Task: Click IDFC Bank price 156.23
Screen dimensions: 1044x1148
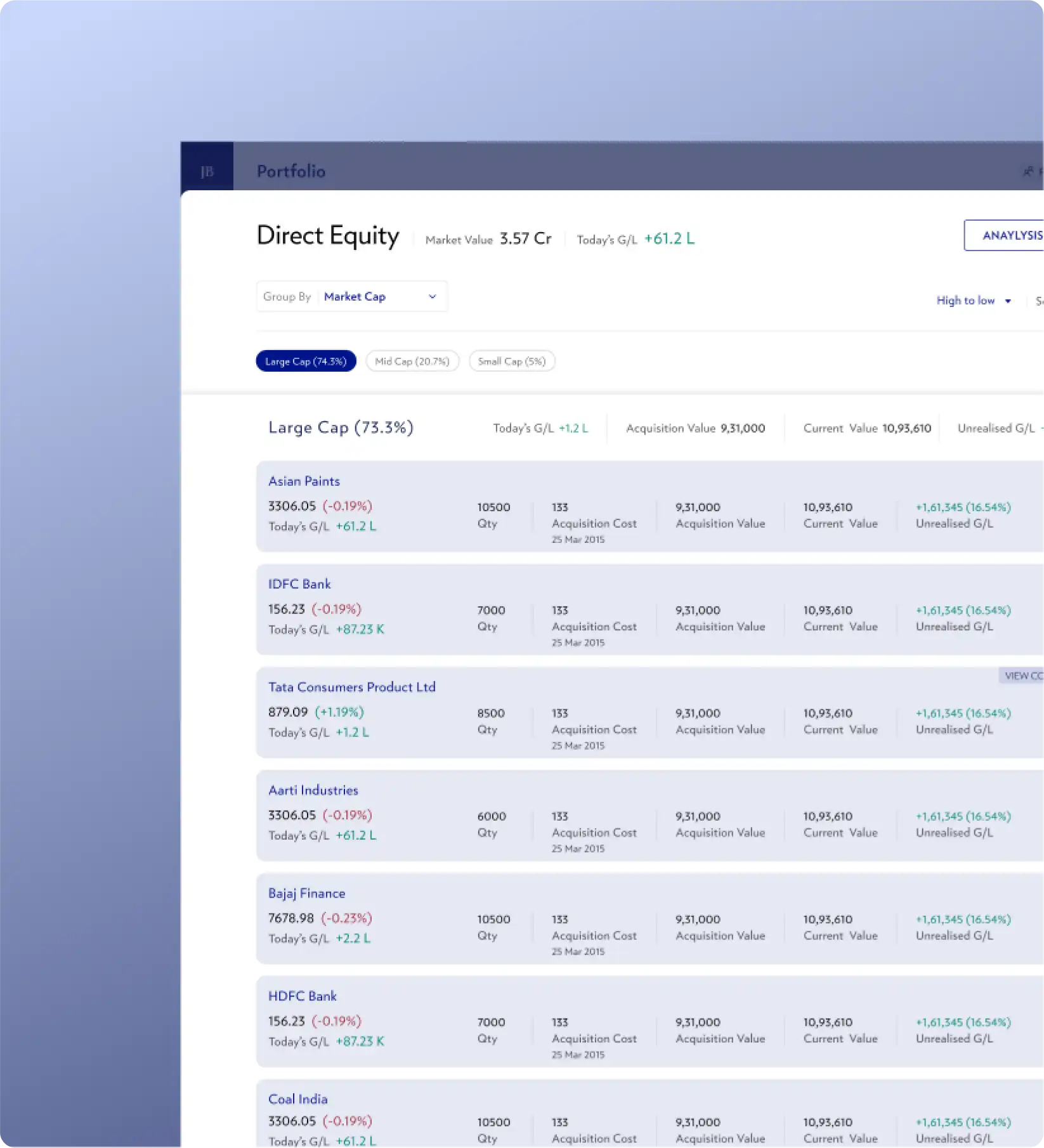Action: click(287, 609)
